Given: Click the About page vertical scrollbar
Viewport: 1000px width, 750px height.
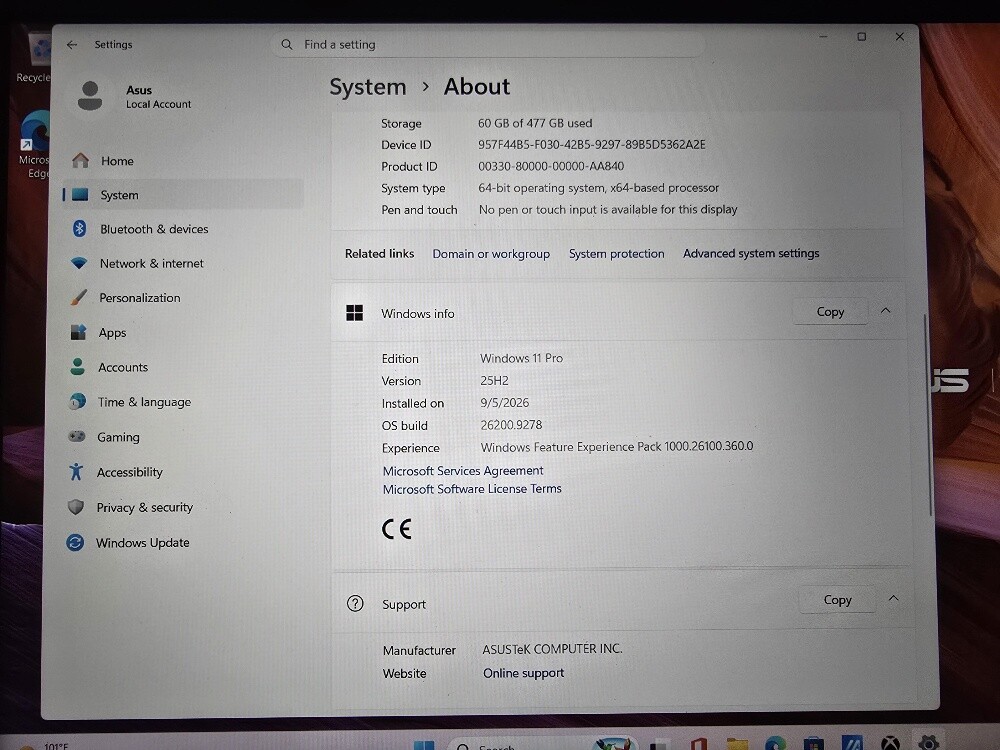Looking at the screenshot, I should pos(929,415).
